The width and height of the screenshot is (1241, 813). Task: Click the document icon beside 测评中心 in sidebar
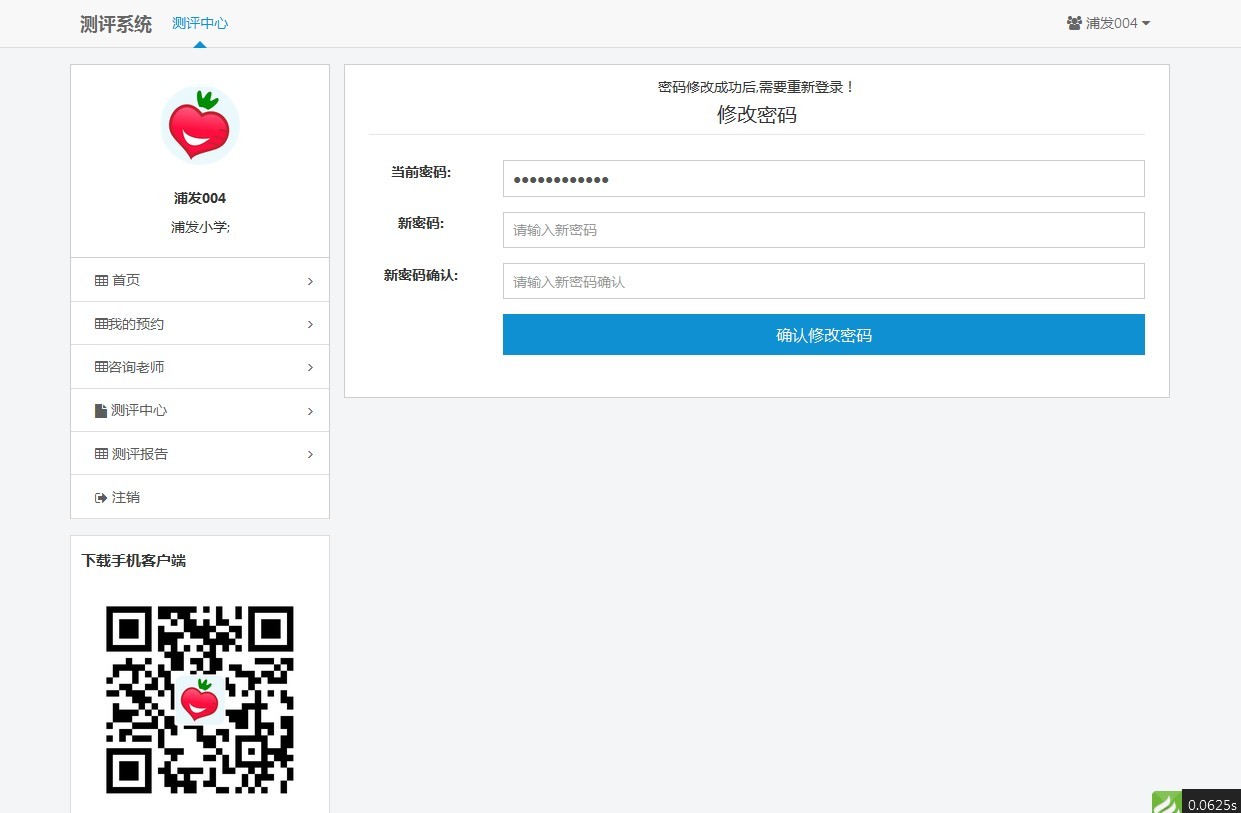pyautogui.click(x=101, y=411)
